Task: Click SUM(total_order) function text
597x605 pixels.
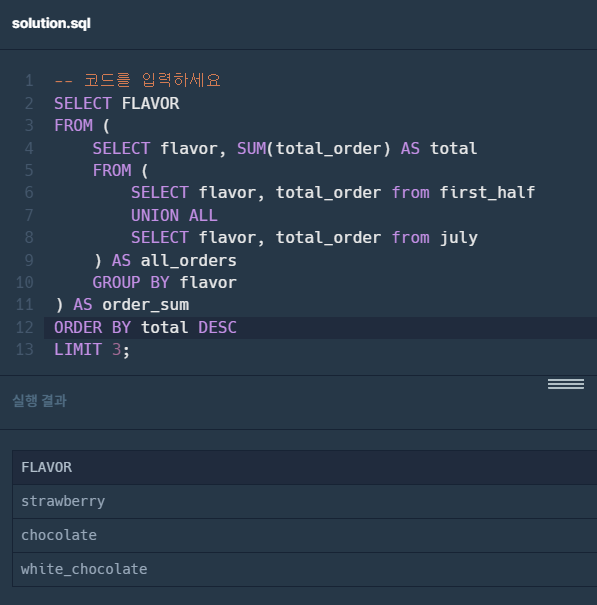Action: click(313, 149)
